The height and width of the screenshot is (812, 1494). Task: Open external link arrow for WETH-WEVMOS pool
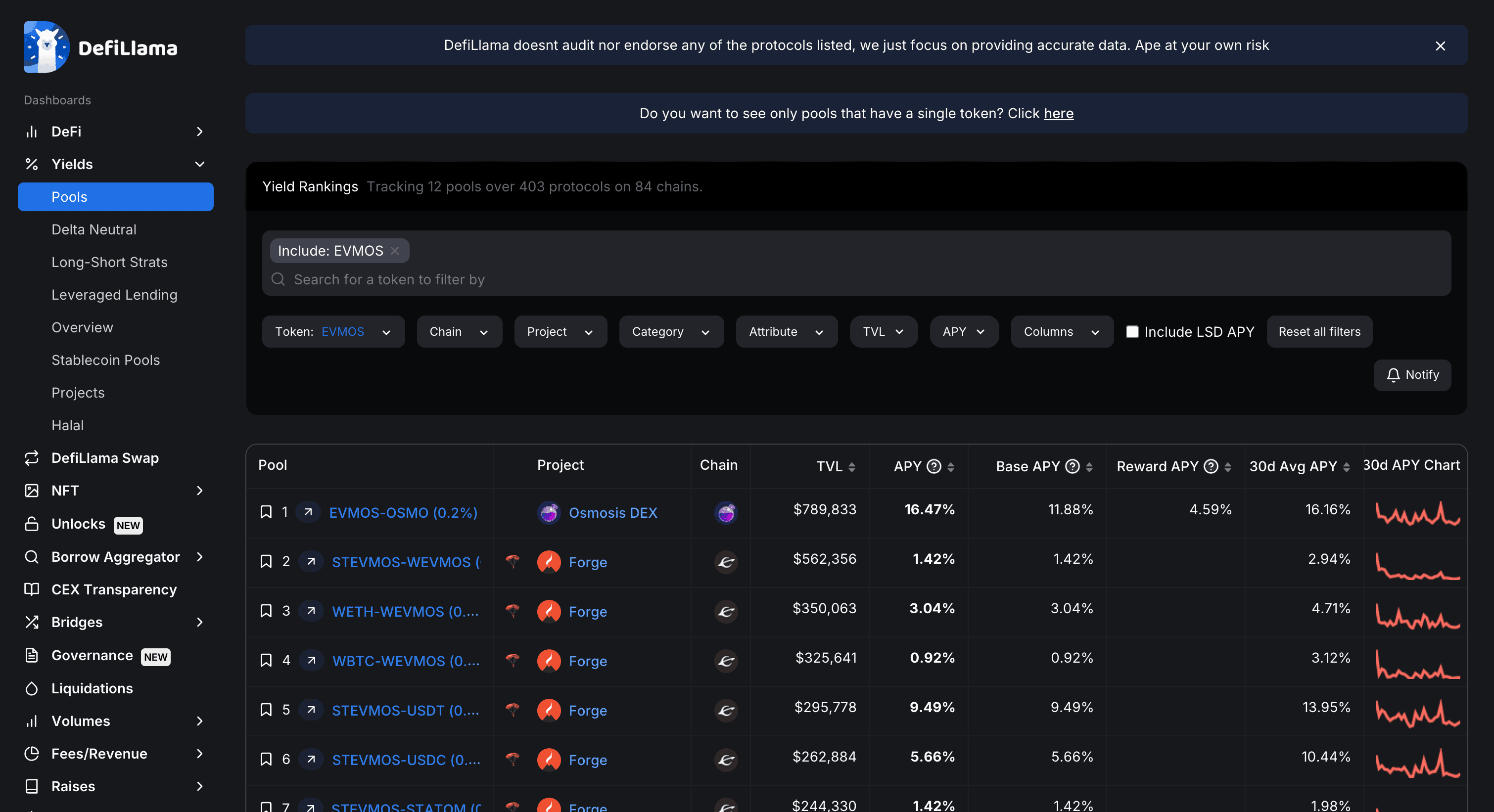pos(311,611)
